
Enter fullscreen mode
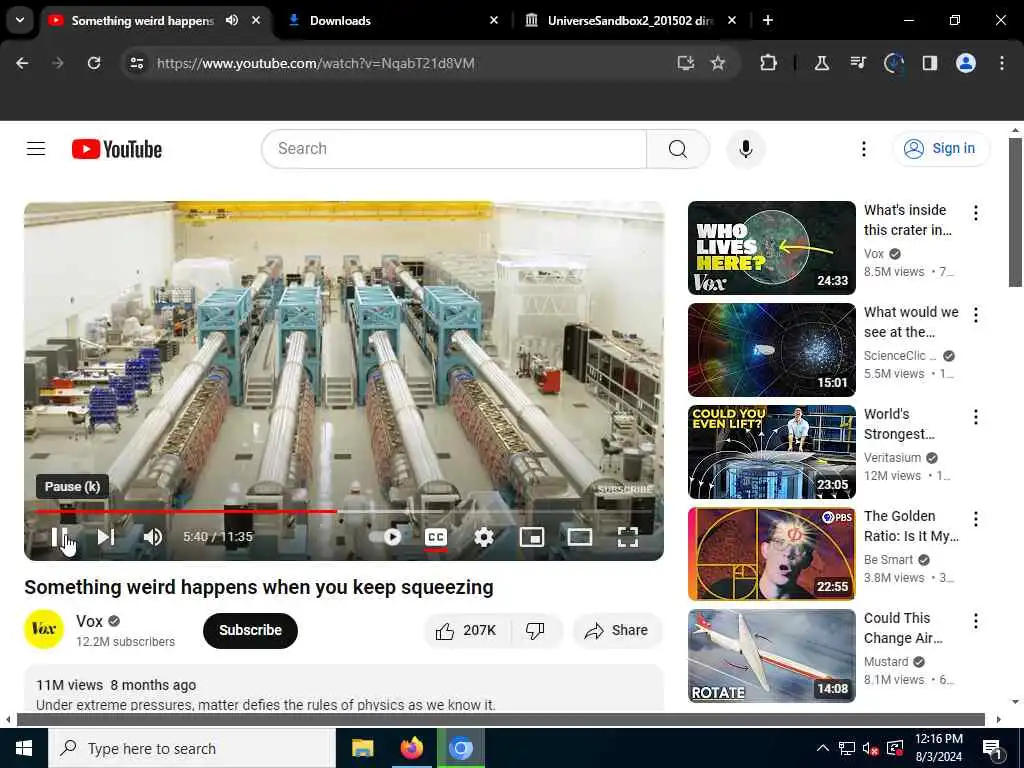click(x=628, y=537)
